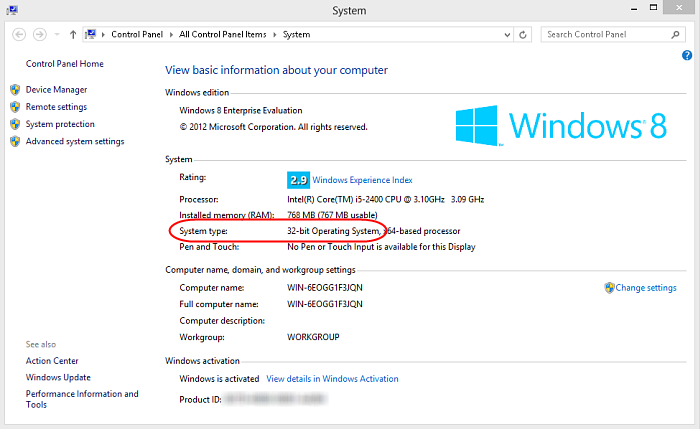700x429 pixels.
Task: Open Device Manager link
Action: coord(56,90)
